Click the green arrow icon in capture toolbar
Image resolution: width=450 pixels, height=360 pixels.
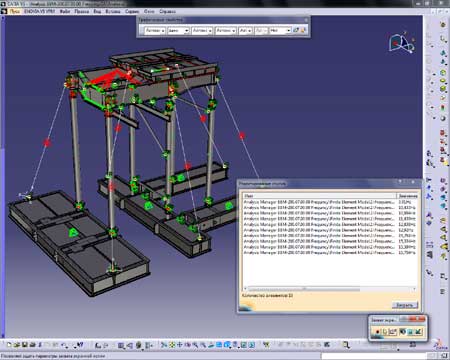click(x=419, y=332)
